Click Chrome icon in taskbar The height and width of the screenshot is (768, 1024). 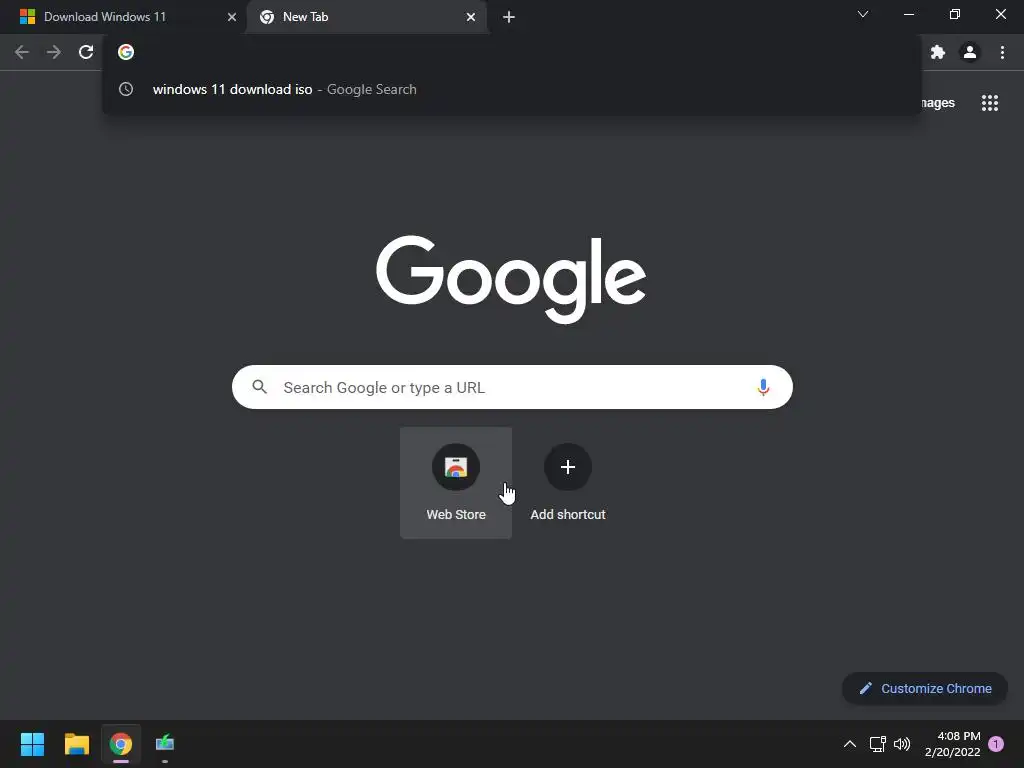pyautogui.click(x=121, y=744)
